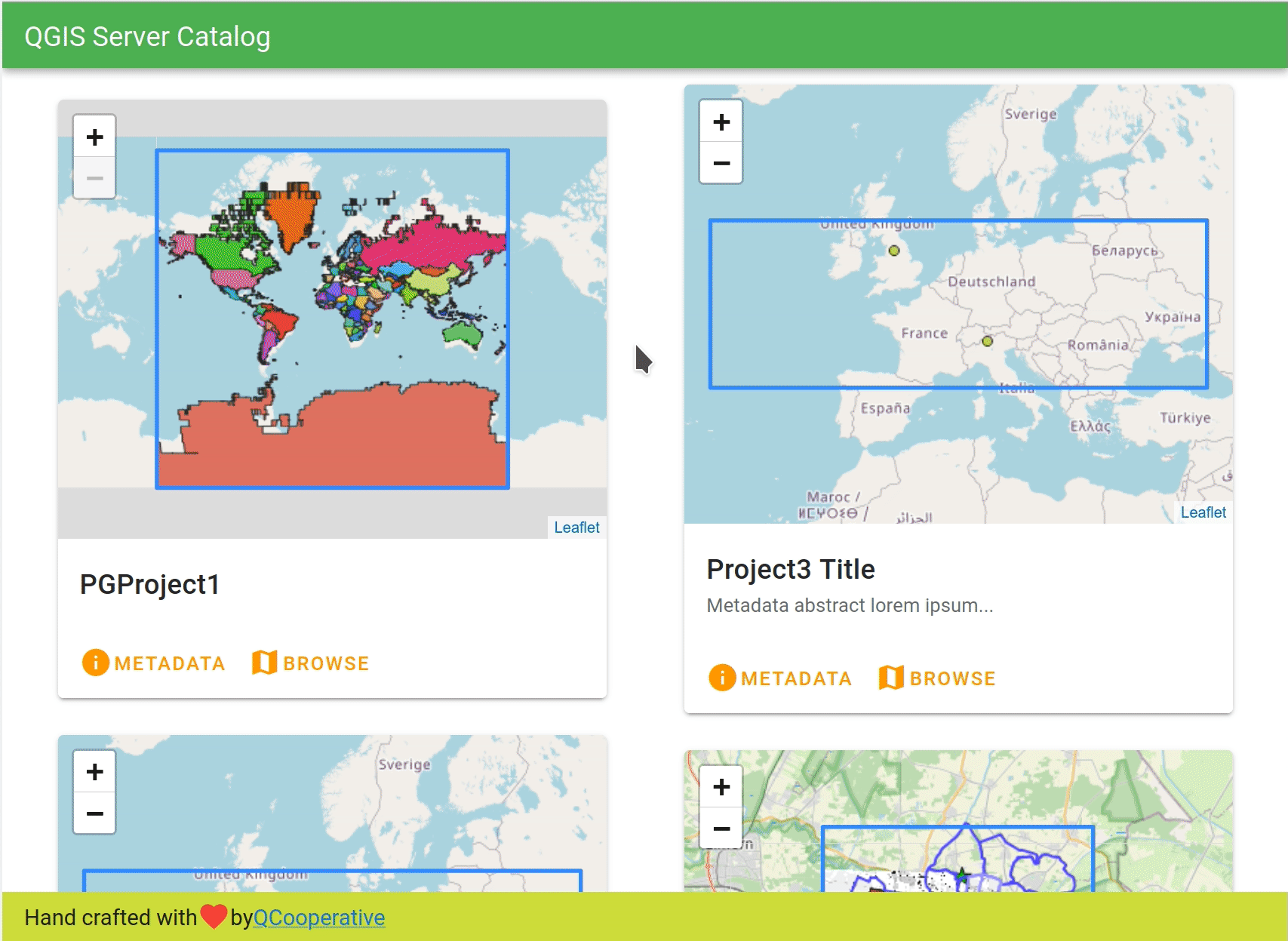
Task: Click the info icon in PGProject1 card
Action: (96, 663)
